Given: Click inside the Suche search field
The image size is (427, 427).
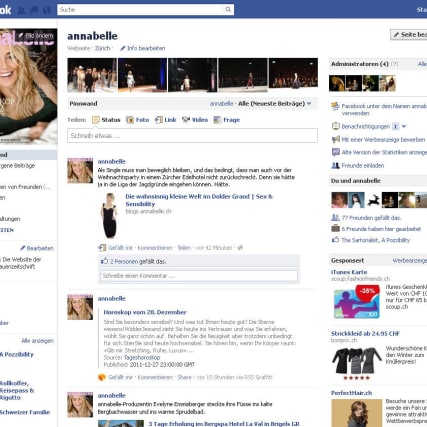Looking at the screenshot, I should pos(140,10).
